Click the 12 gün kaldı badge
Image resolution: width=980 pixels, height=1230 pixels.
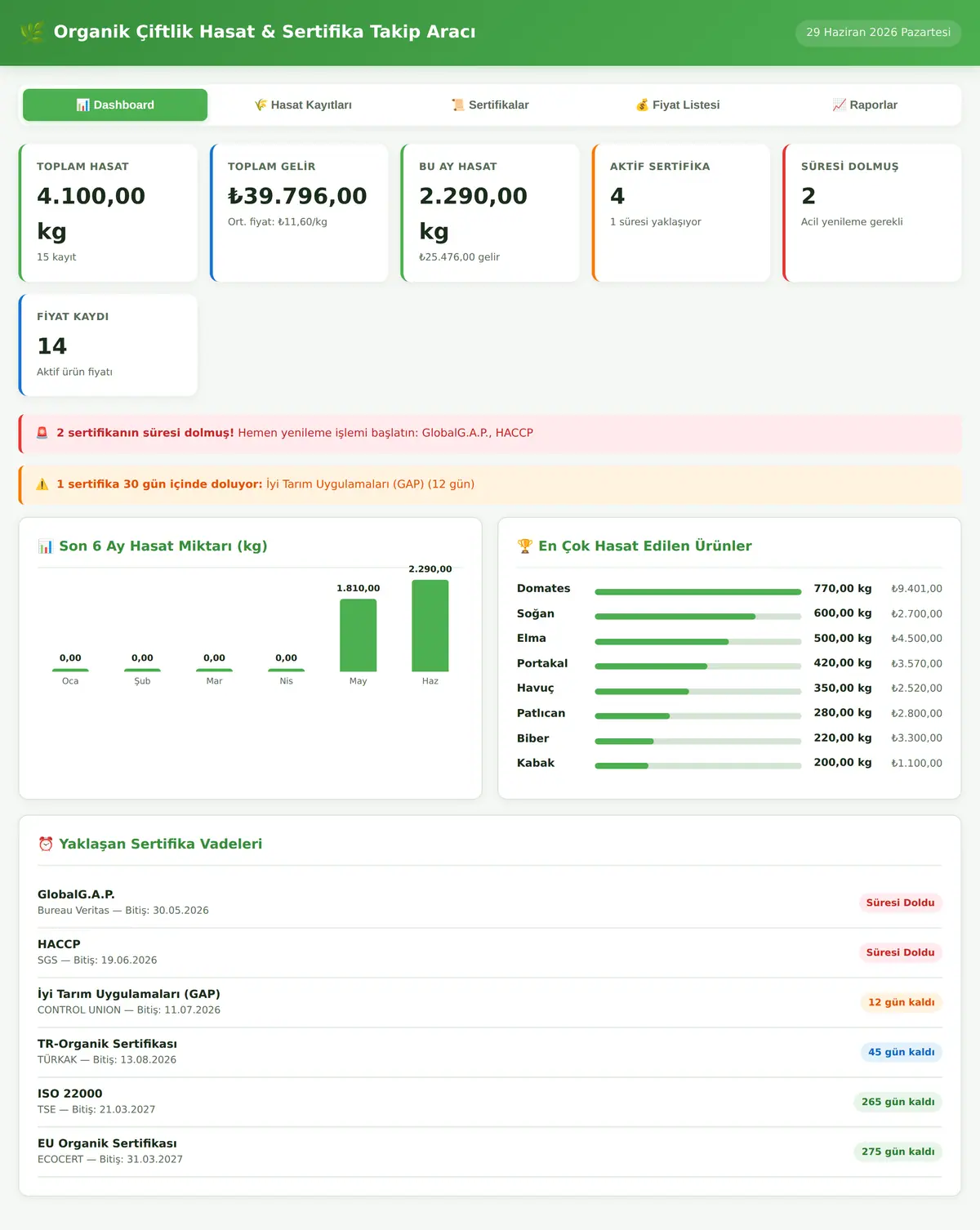[x=901, y=1002]
